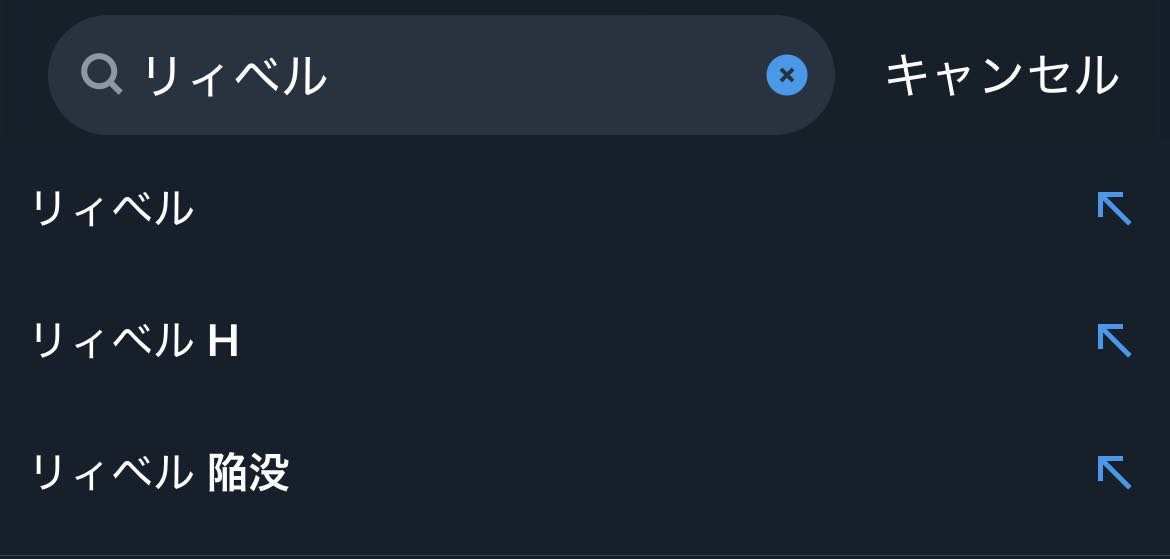Click the arrow icon beside リィベル 陥没
The width and height of the screenshot is (1170, 559).
(1114, 473)
